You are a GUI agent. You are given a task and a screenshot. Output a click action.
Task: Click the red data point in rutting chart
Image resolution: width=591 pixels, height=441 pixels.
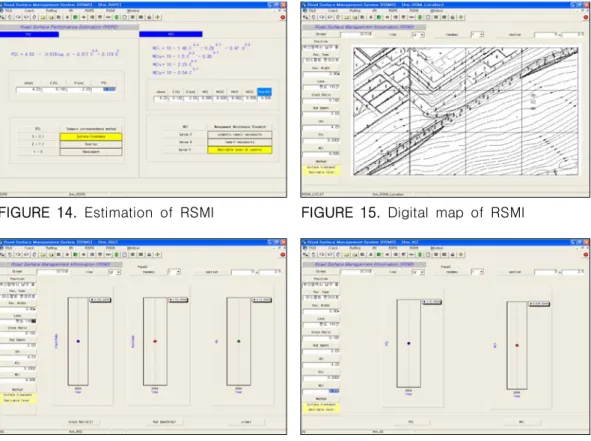coord(155,341)
